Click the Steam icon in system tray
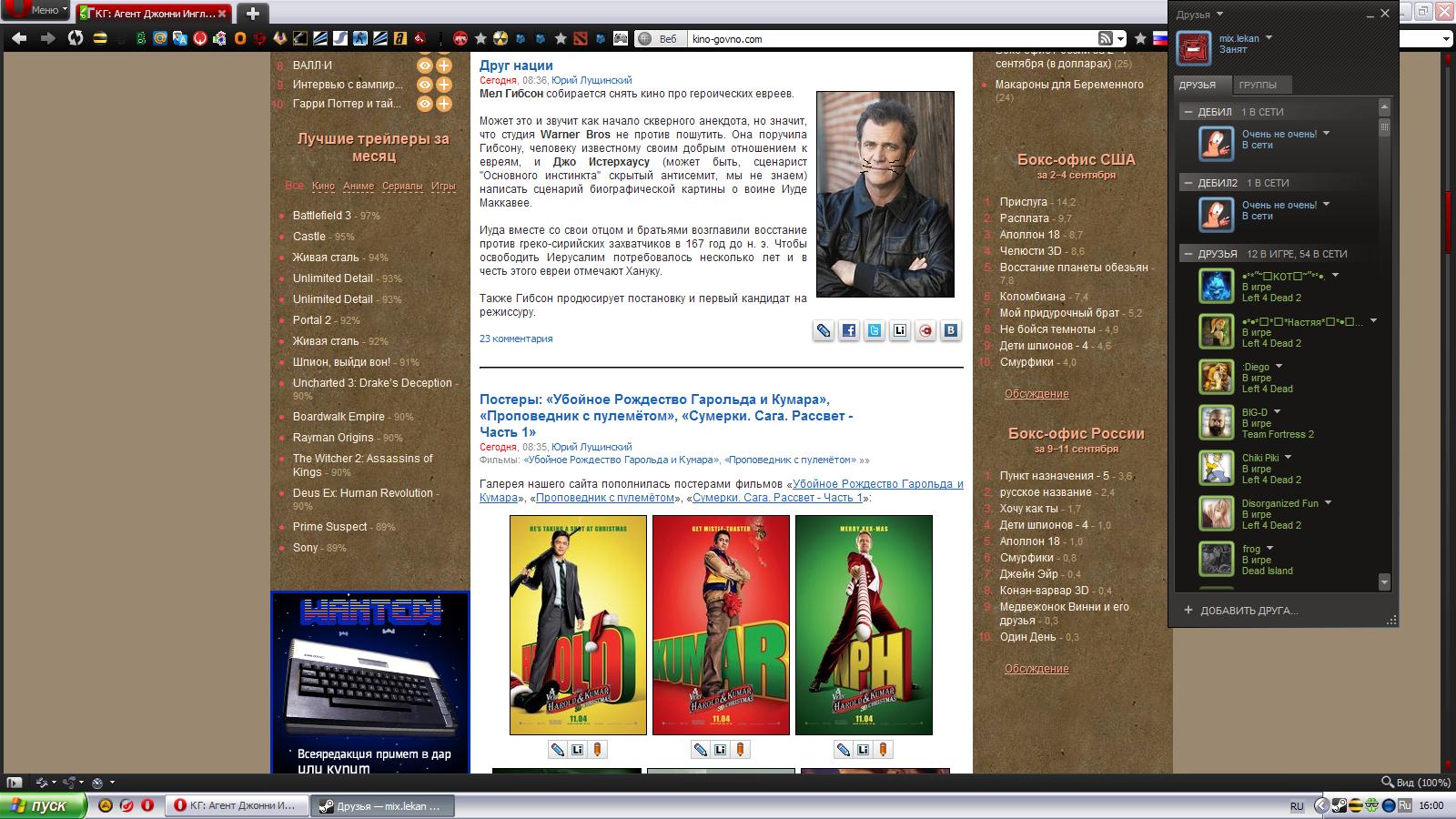 pos(1340,805)
